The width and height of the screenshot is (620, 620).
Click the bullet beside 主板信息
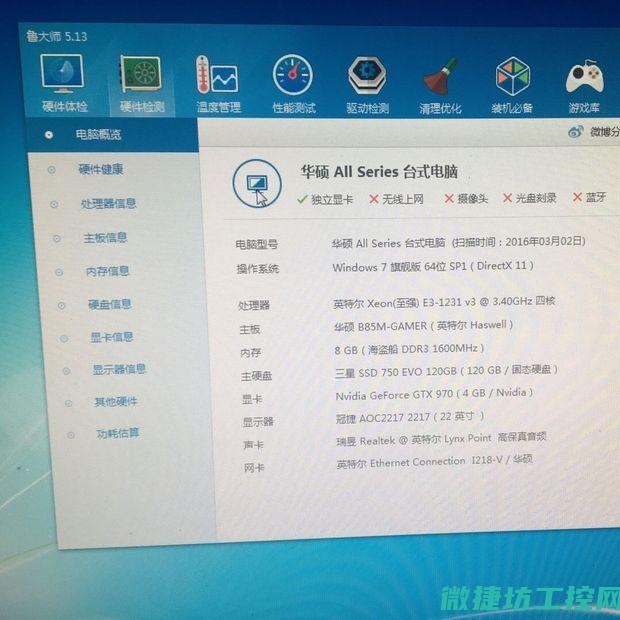tap(57, 238)
